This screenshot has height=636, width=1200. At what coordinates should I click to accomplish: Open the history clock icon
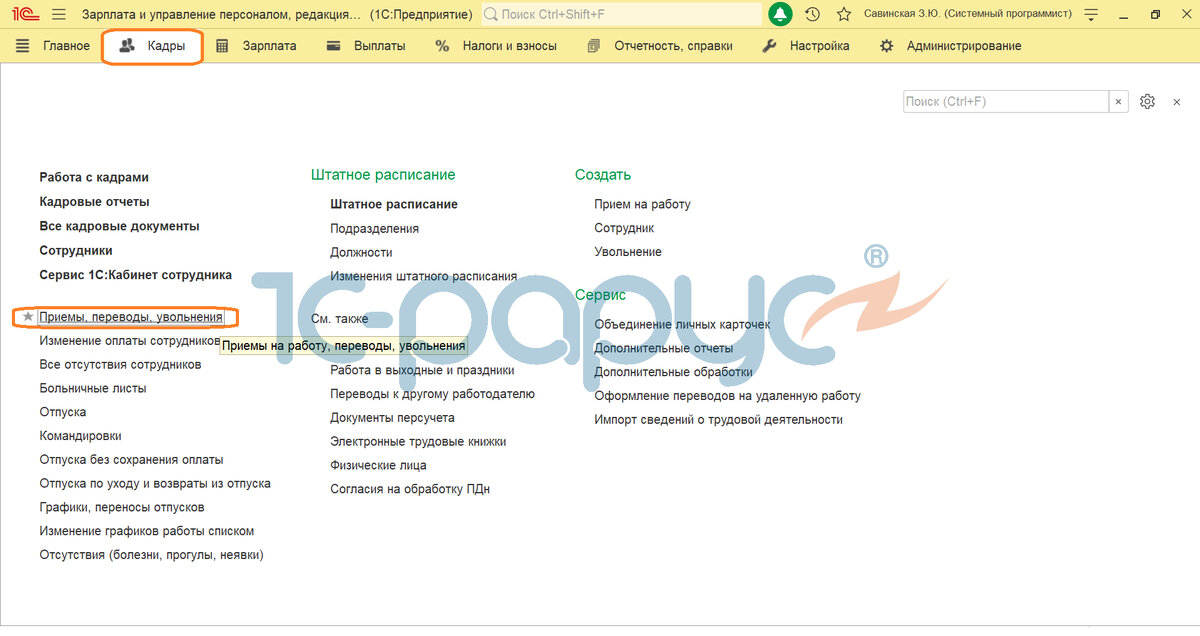[x=812, y=15]
